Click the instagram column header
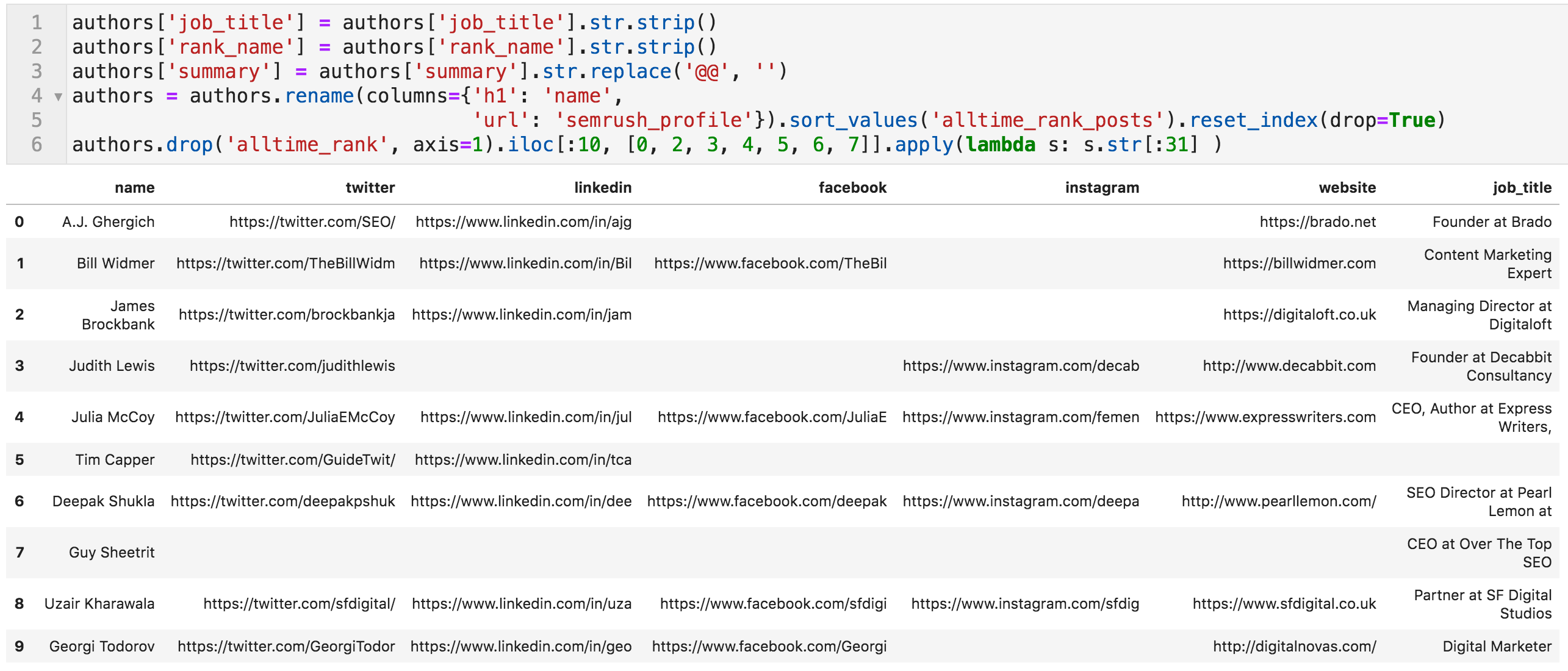Screen dimensions: 1568x671 (1101, 187)
